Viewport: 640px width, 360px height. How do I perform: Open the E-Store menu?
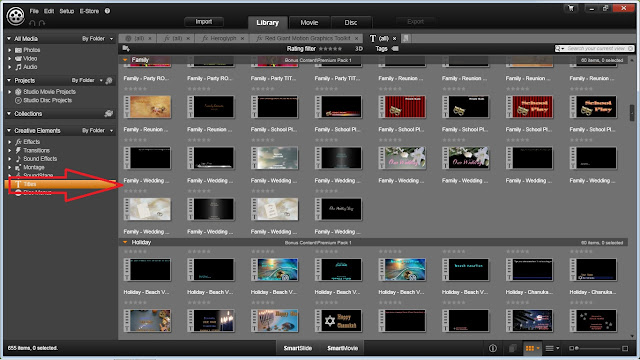pos(89,11)
